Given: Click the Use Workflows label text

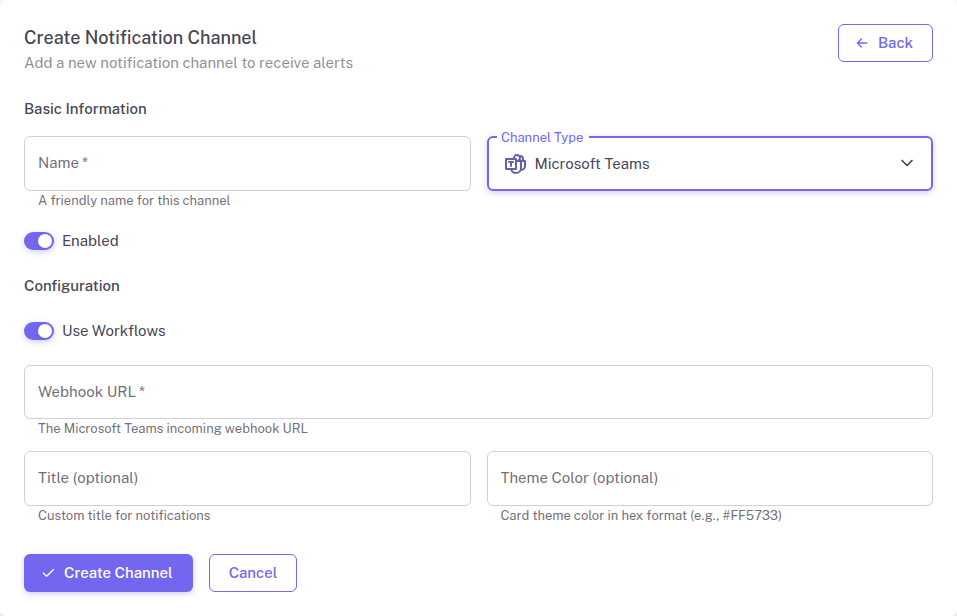Looking at the screenshot, I should [x=113, y=330].
